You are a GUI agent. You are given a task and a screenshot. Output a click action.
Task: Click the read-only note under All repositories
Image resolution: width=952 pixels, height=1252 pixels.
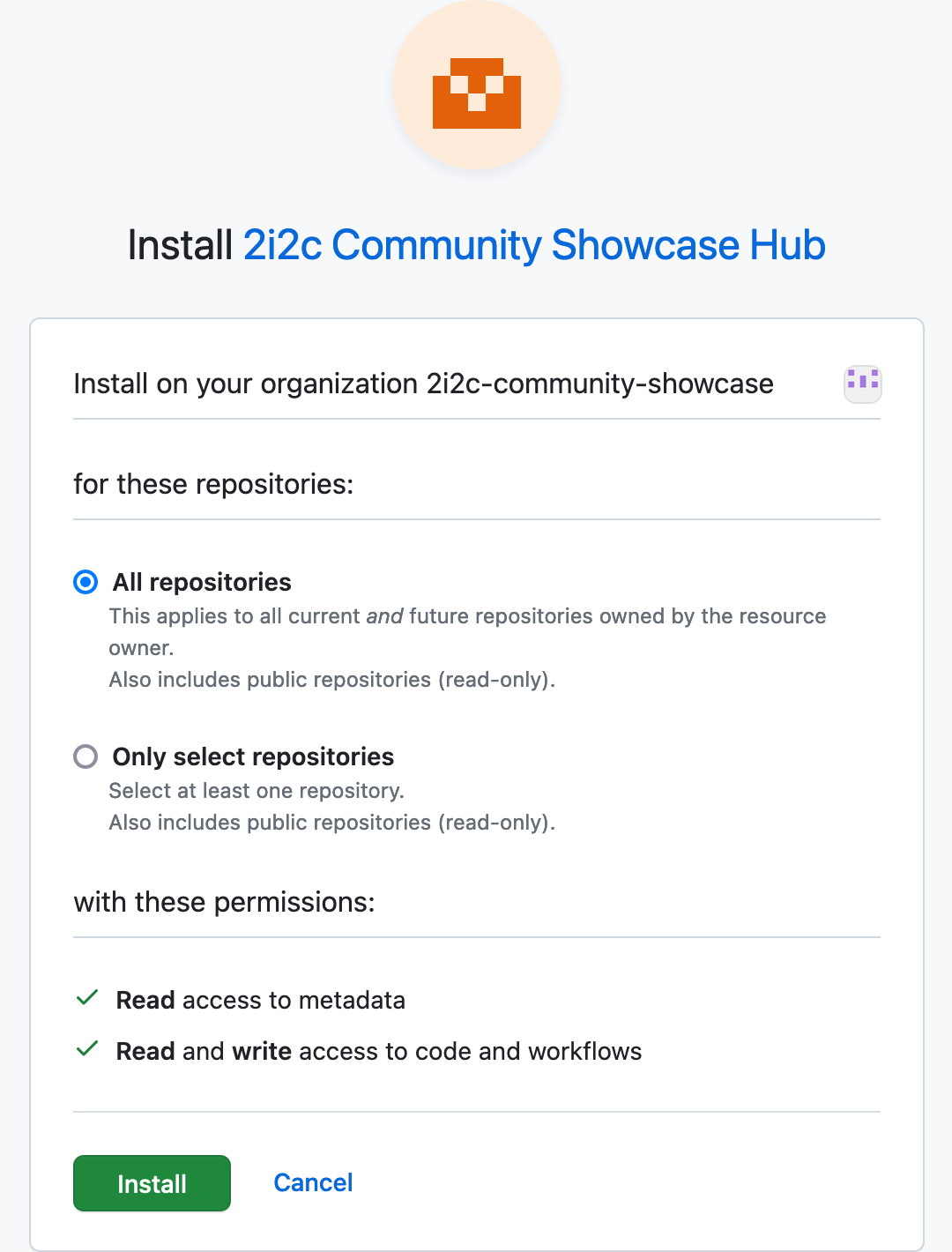click(331, 680)
